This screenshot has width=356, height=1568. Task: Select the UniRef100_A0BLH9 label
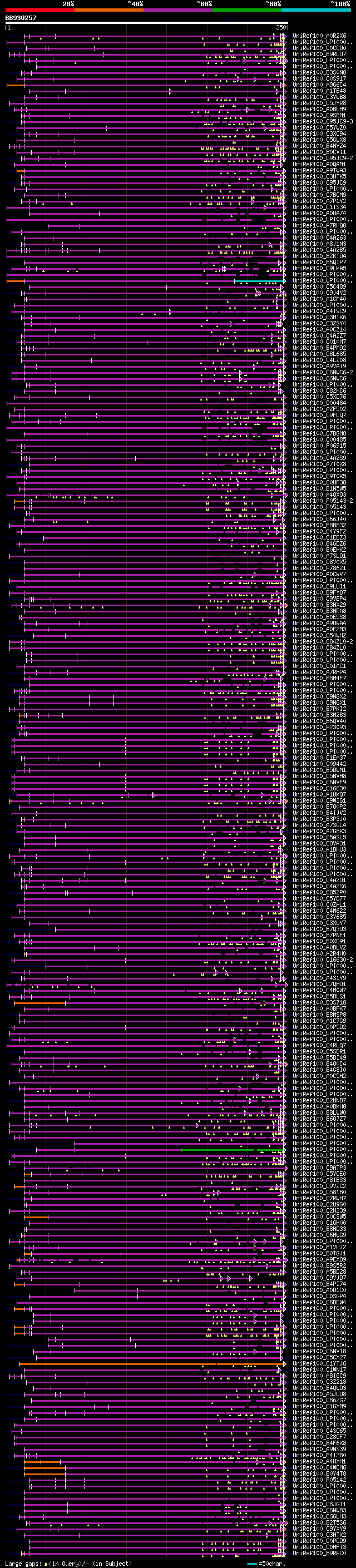pyautogui.click(x=319, y=109)
